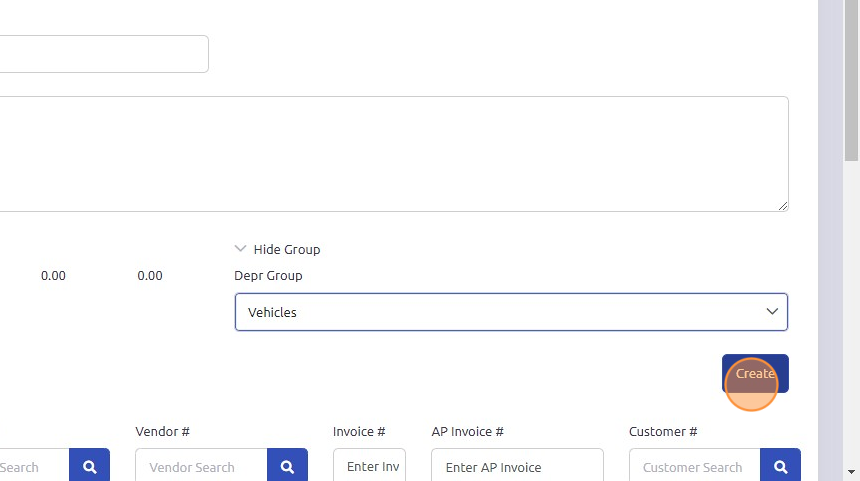Click the Invoice # input field
This screenshot has height=481, width=860.
[369, 466]
